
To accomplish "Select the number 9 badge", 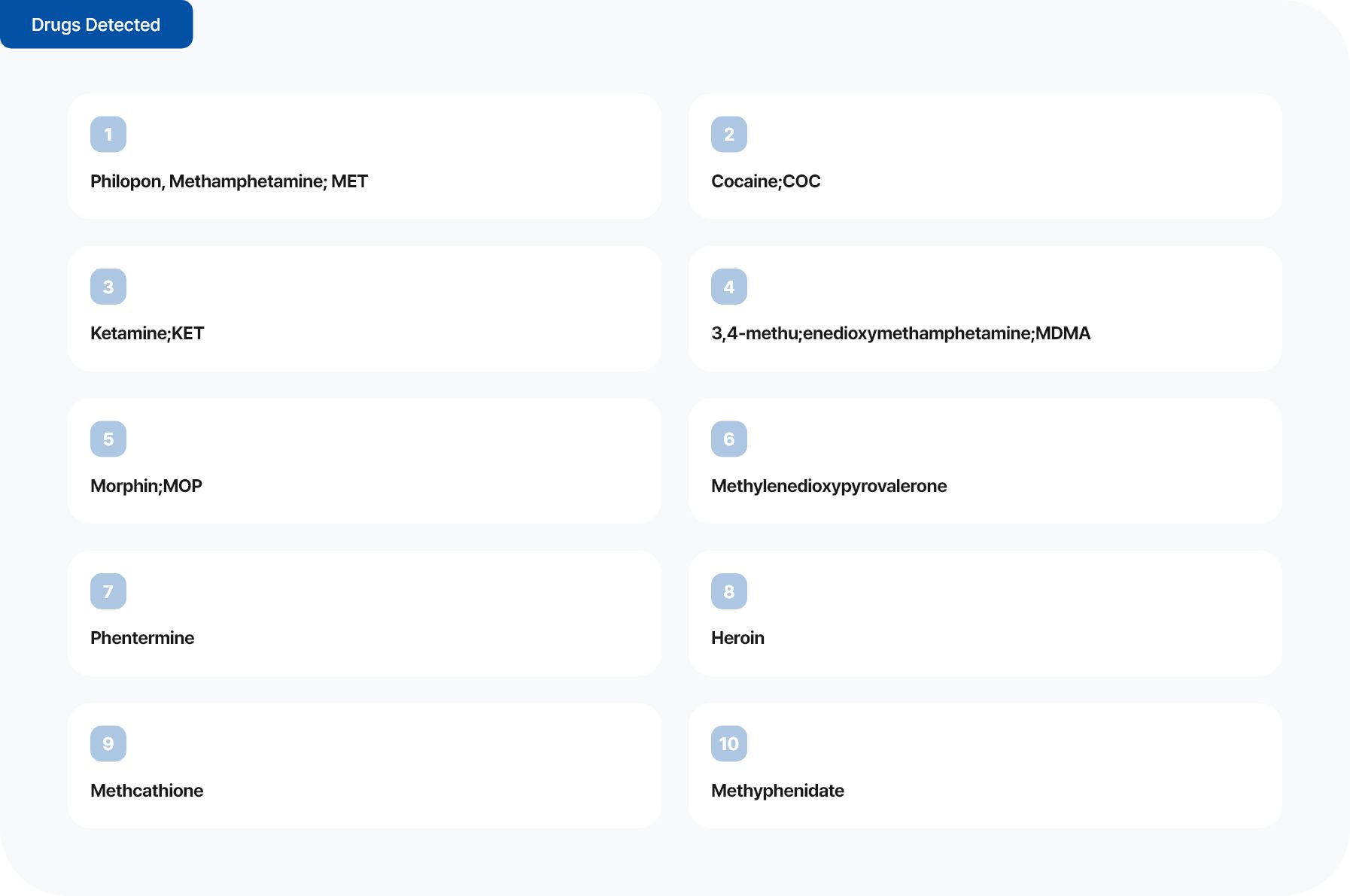I will (x=108, y=744).
